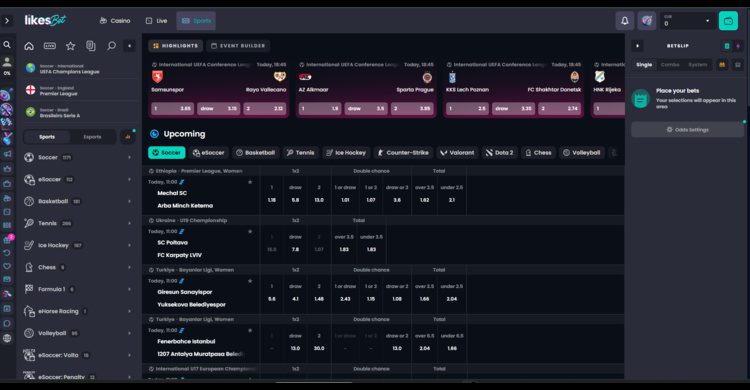Open Odds Settings in betslip
Viewport: 750px width, 390px height.
(x=687, y=130)
